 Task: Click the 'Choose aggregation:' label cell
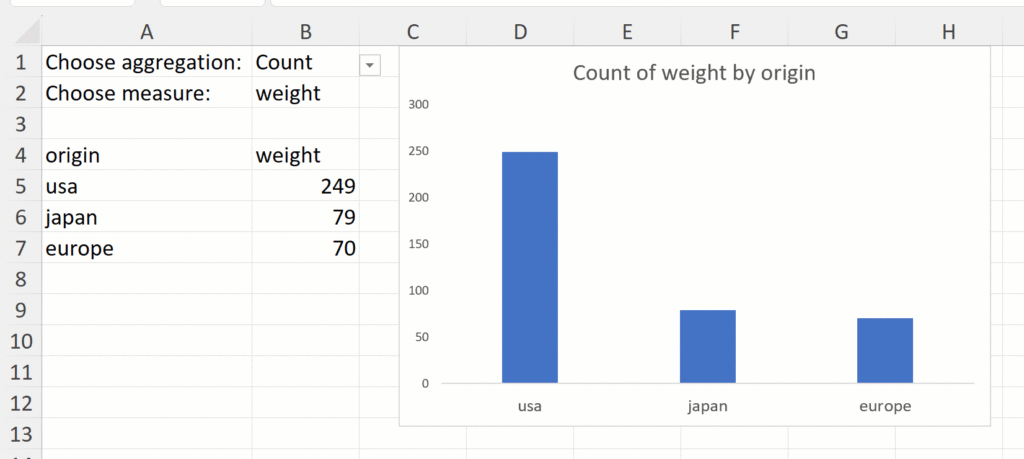[145, 62]
